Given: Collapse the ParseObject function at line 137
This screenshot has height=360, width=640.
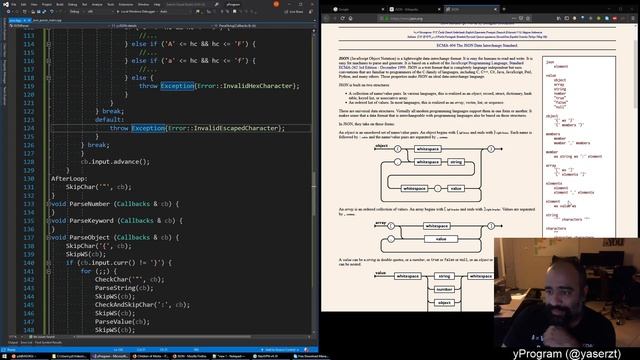Looking at the screenshot, I should click(49, 237).
